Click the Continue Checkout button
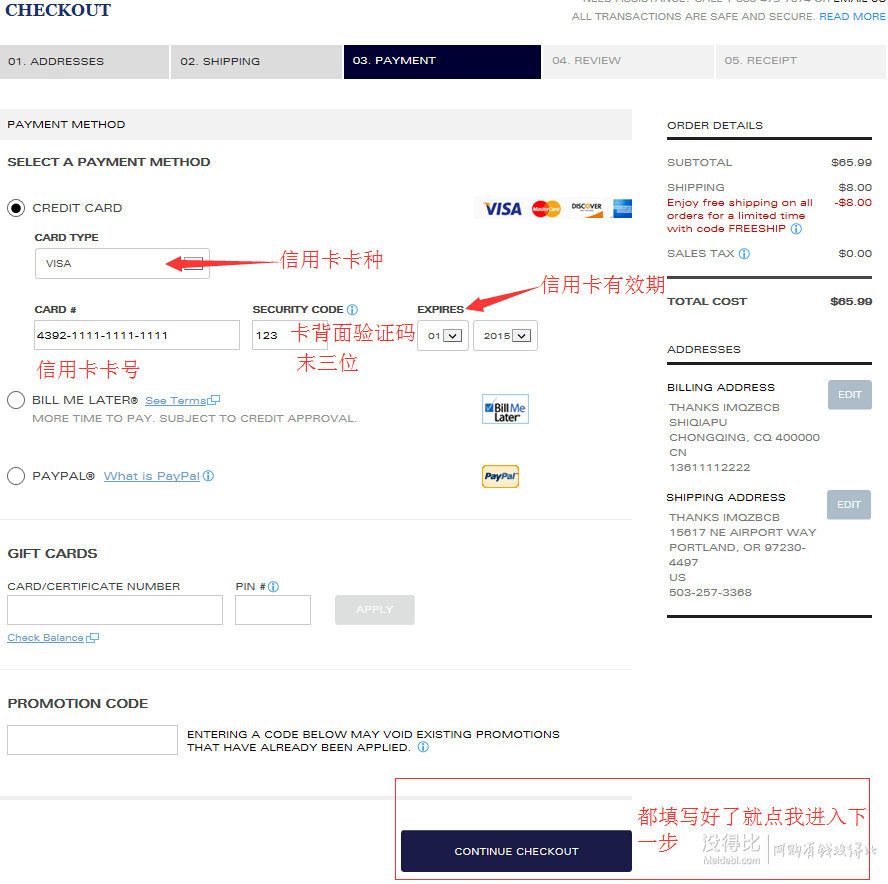 [516, 851]
